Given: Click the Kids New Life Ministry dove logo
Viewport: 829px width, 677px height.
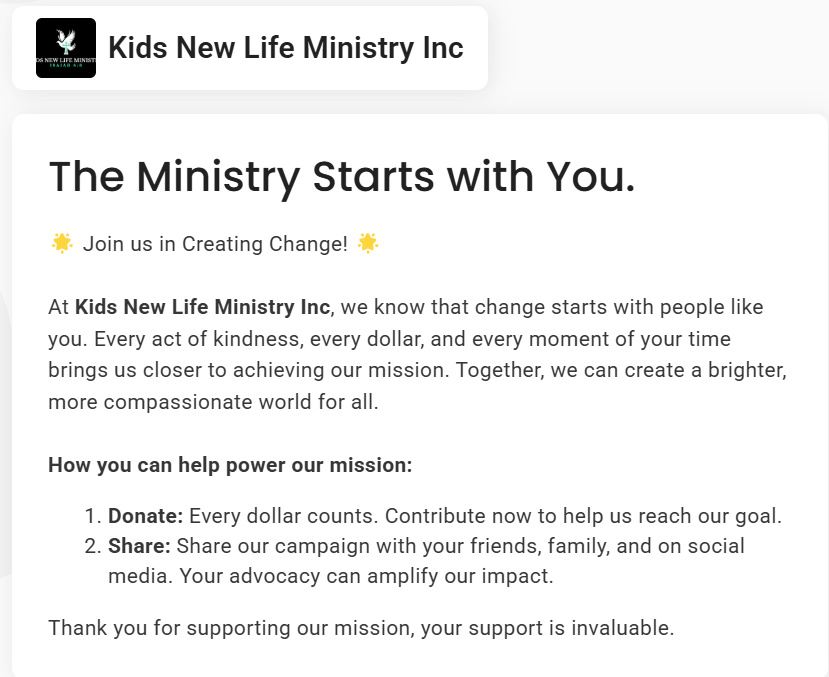Looking at the screenshot, I should tap(66, 48).
